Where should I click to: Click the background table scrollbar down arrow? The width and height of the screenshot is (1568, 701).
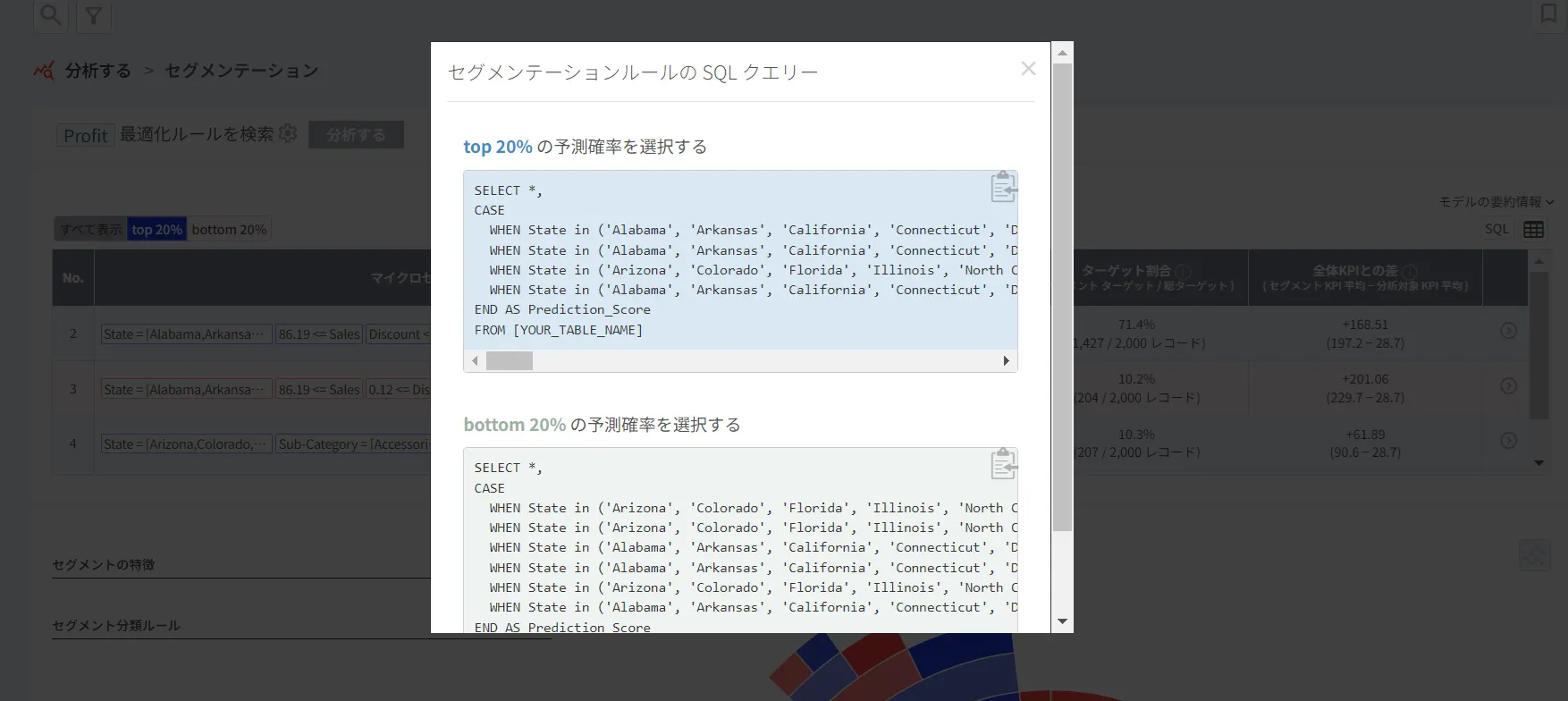(1538, 463)
